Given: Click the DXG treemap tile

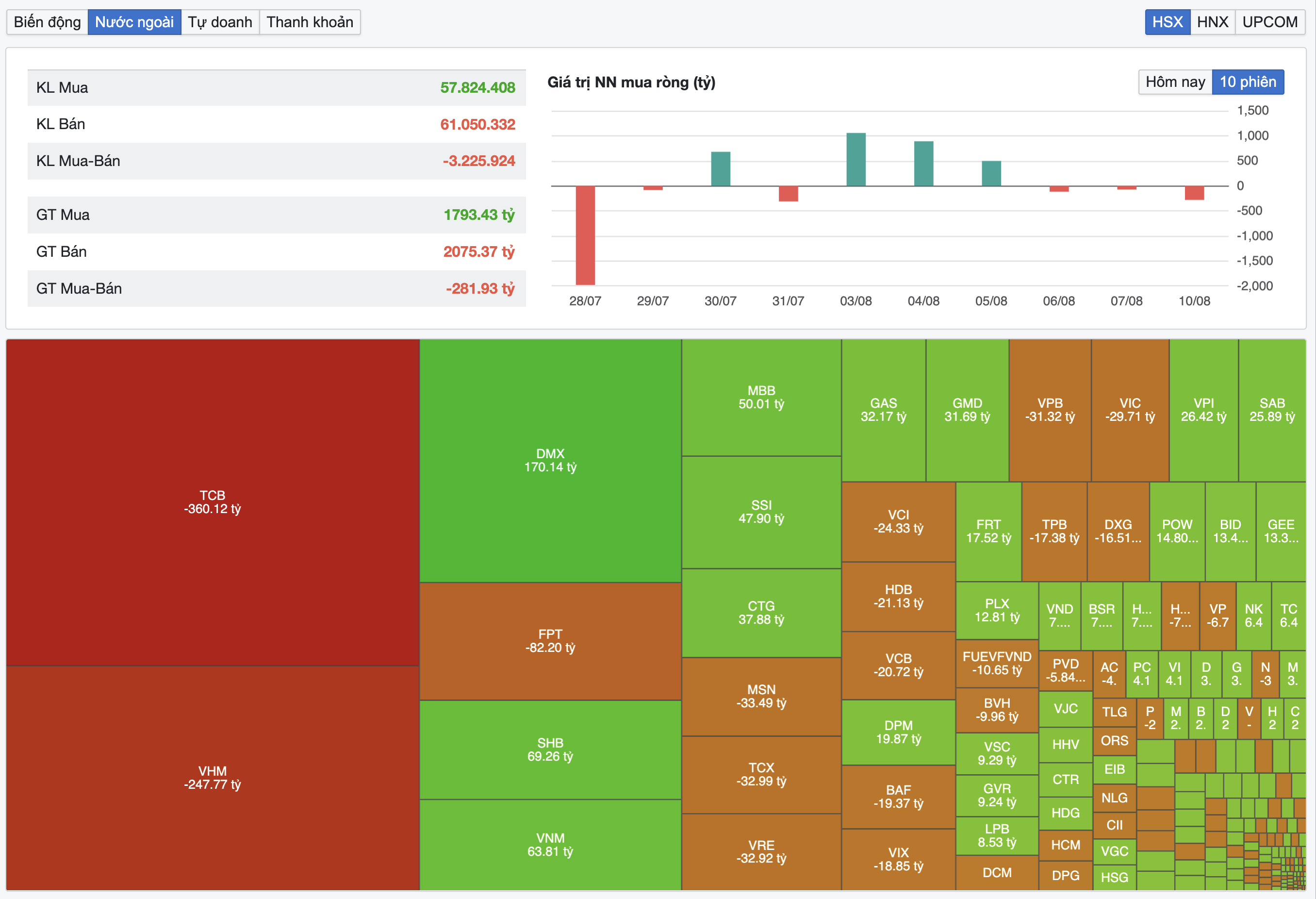Looking at the screenshot, I should point(1119,532).
